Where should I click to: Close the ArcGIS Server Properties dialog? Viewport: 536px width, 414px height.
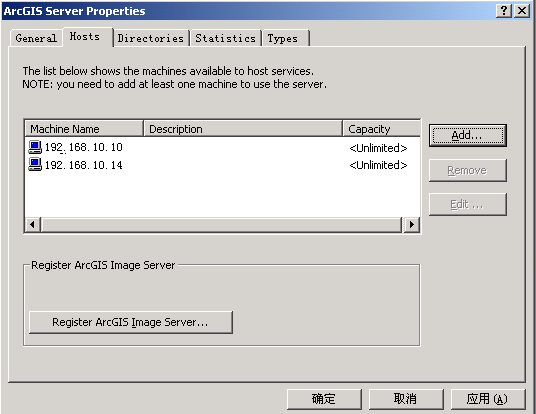[522, 11]
